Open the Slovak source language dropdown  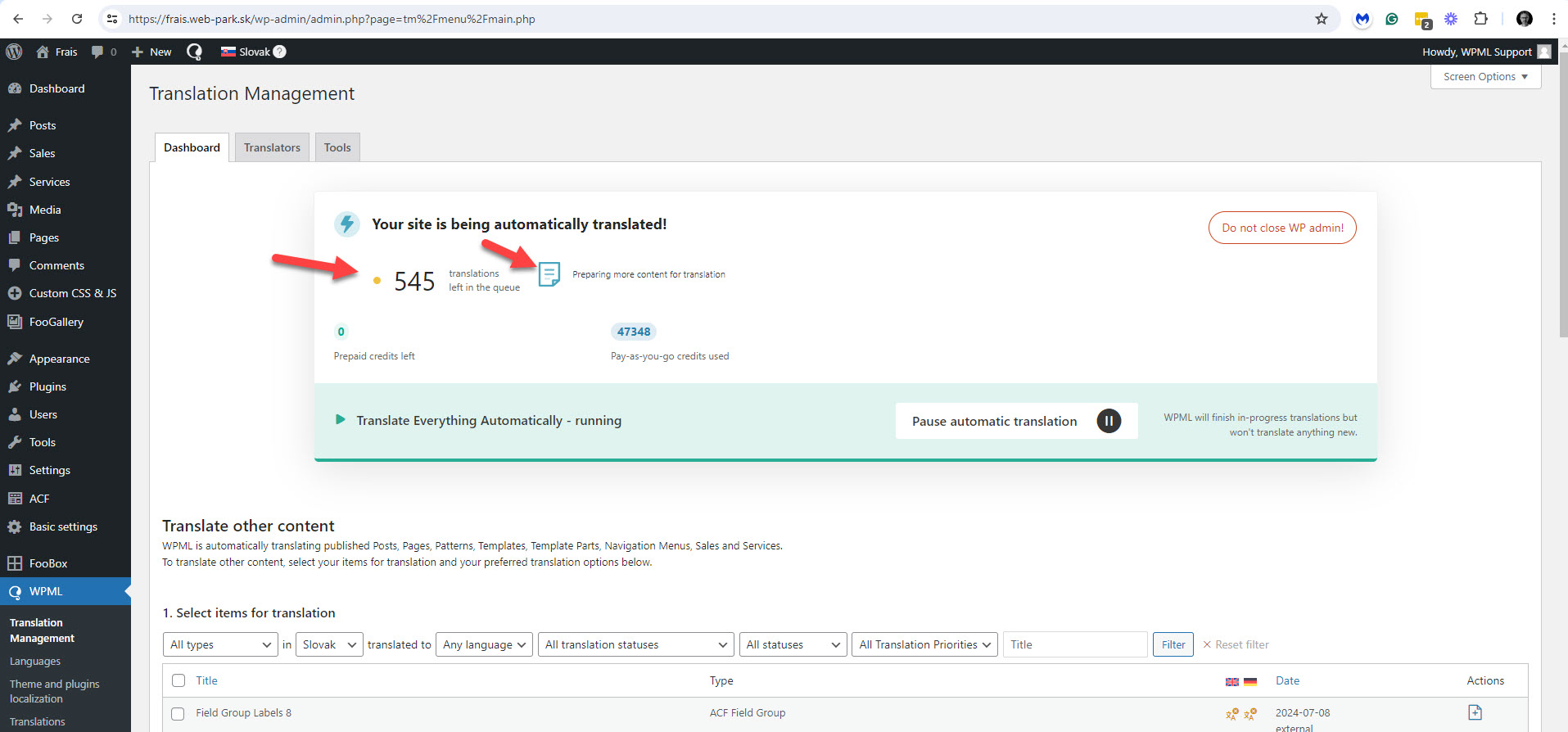329,644
